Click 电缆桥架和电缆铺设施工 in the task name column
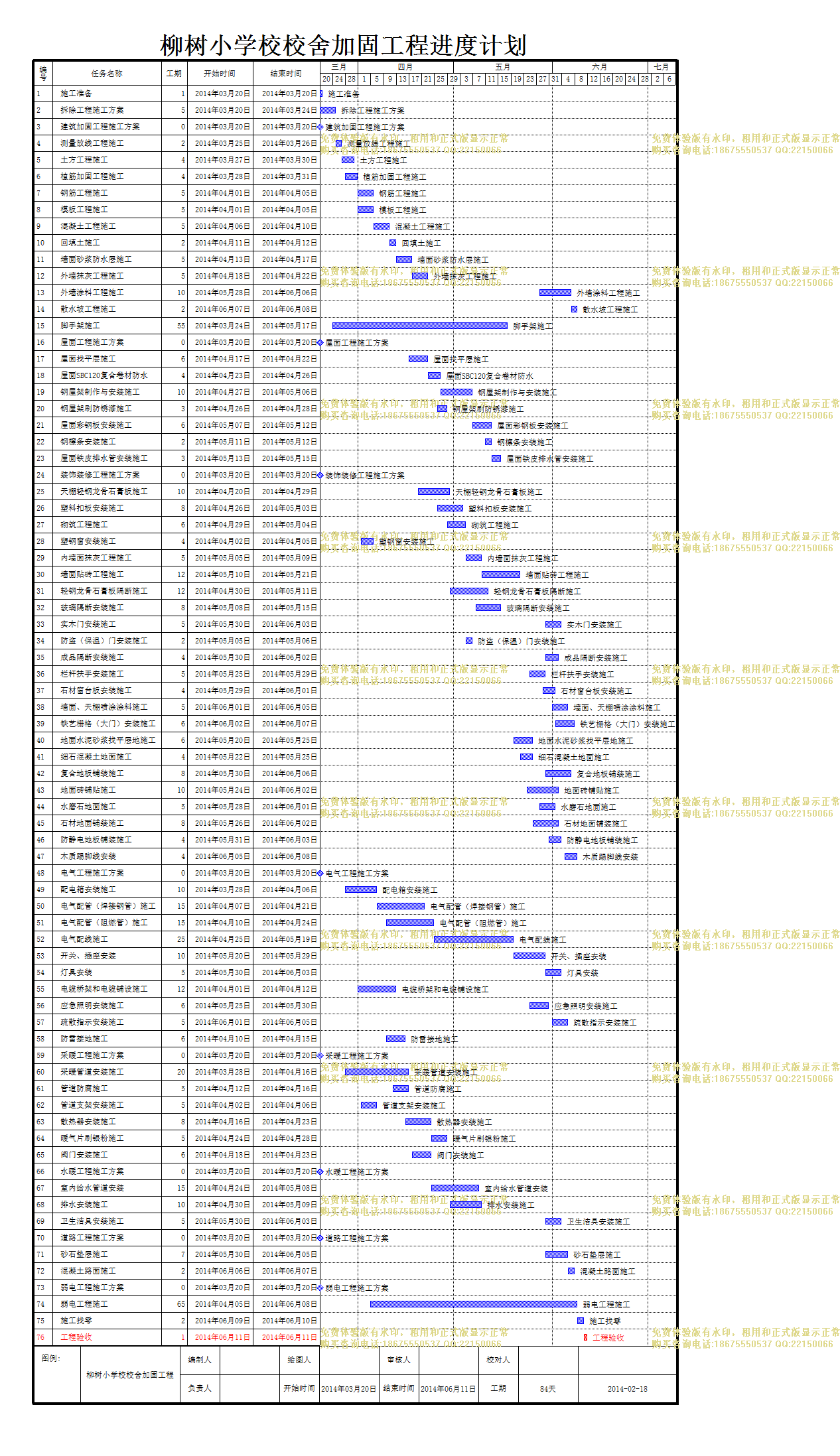This screenshot has width=840, height=1456. tap(104, 989)
